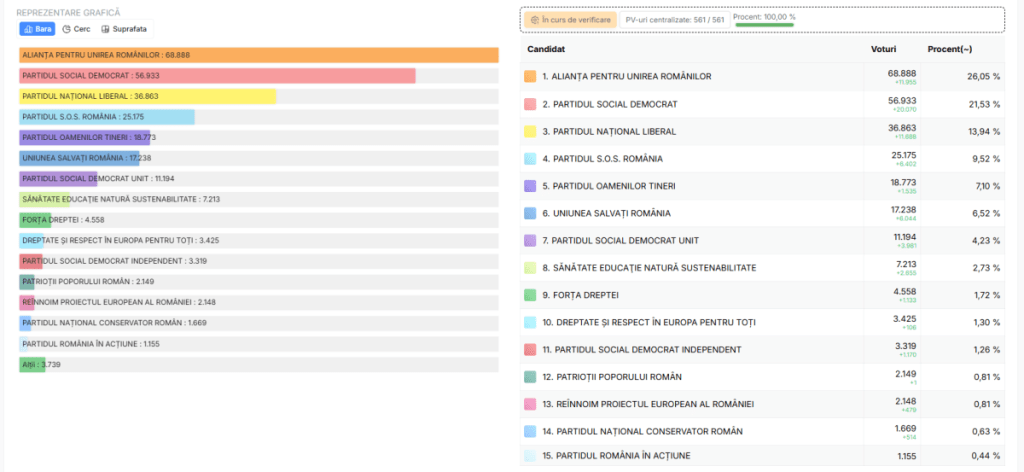
Task: Click light-blue swatch for Partidul S.O.S. România
Action: (530, 159)
